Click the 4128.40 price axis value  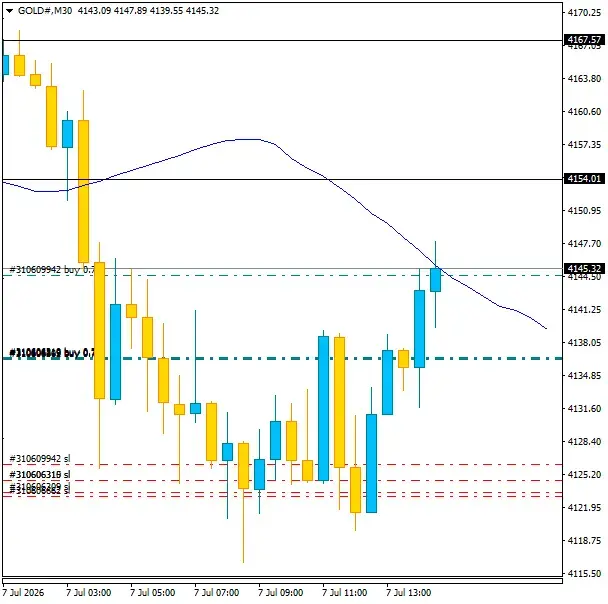pyautogui.click(x=584, y=441)
